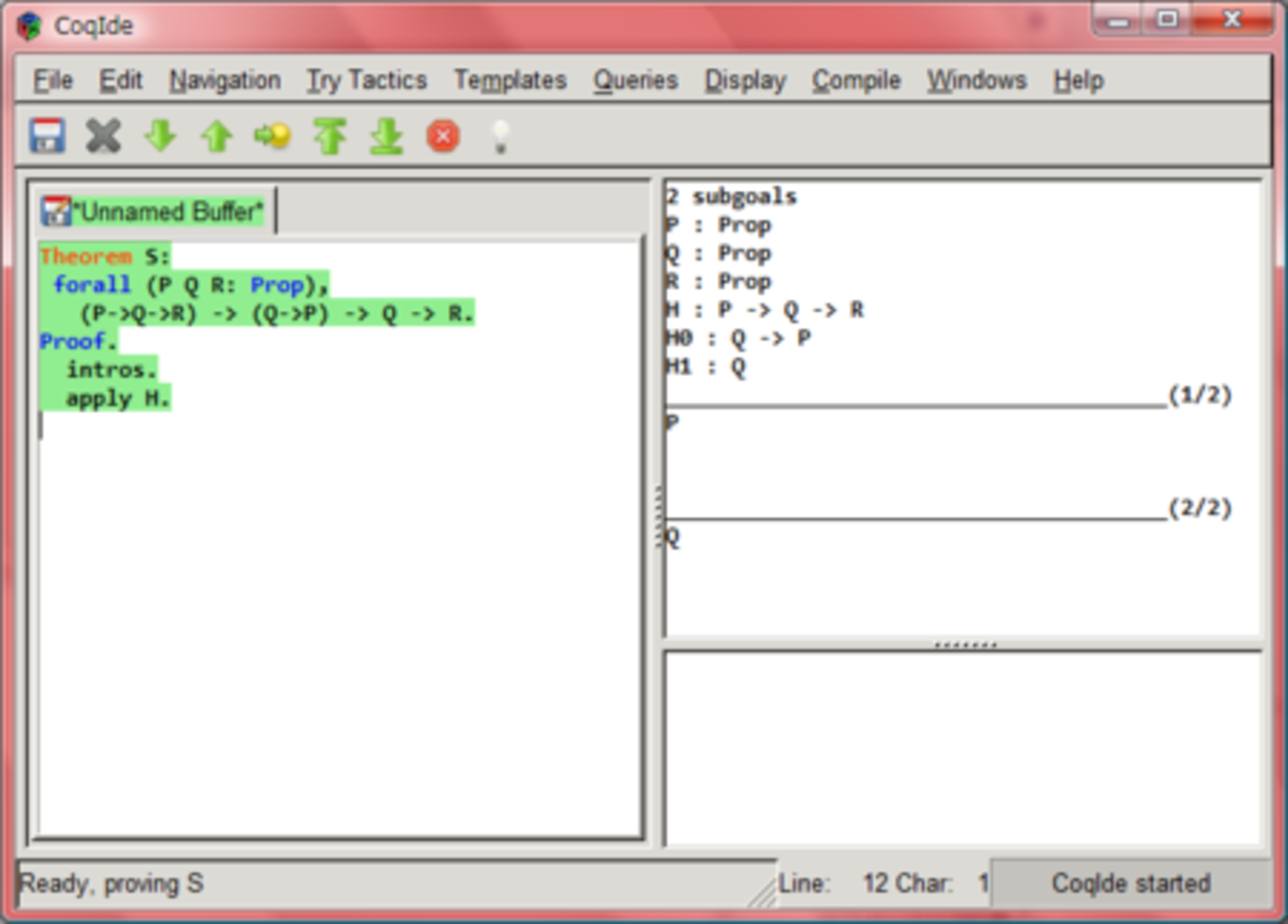This screenshot has height=924, width=1288.
Task: Click goal 'Q' under the second subgoal line
Action: tap(673, 538)
